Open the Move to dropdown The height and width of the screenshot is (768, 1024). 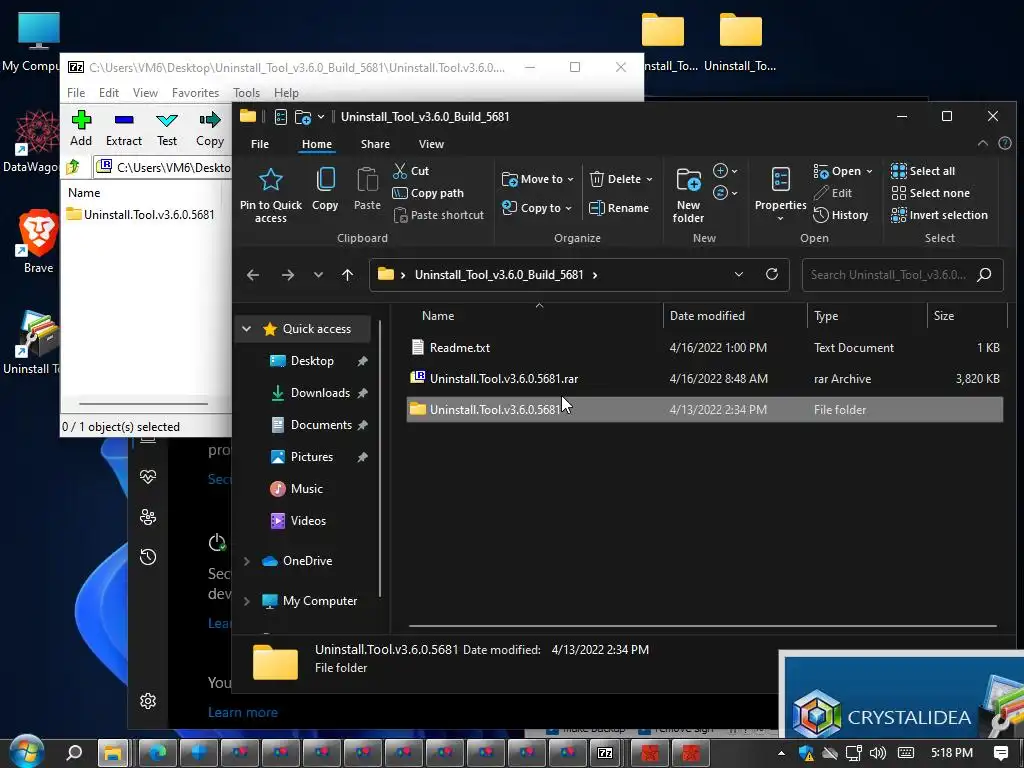pyautogui.click(x=537, y=179)
